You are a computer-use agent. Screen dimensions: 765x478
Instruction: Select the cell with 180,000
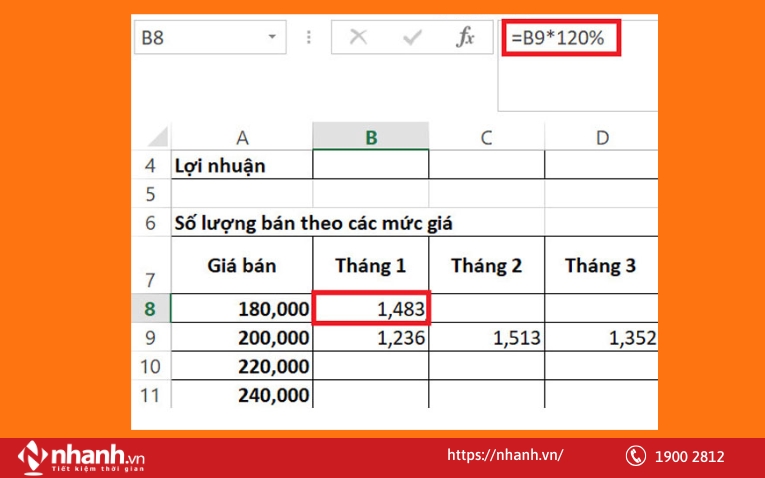[x=242, y=308]
